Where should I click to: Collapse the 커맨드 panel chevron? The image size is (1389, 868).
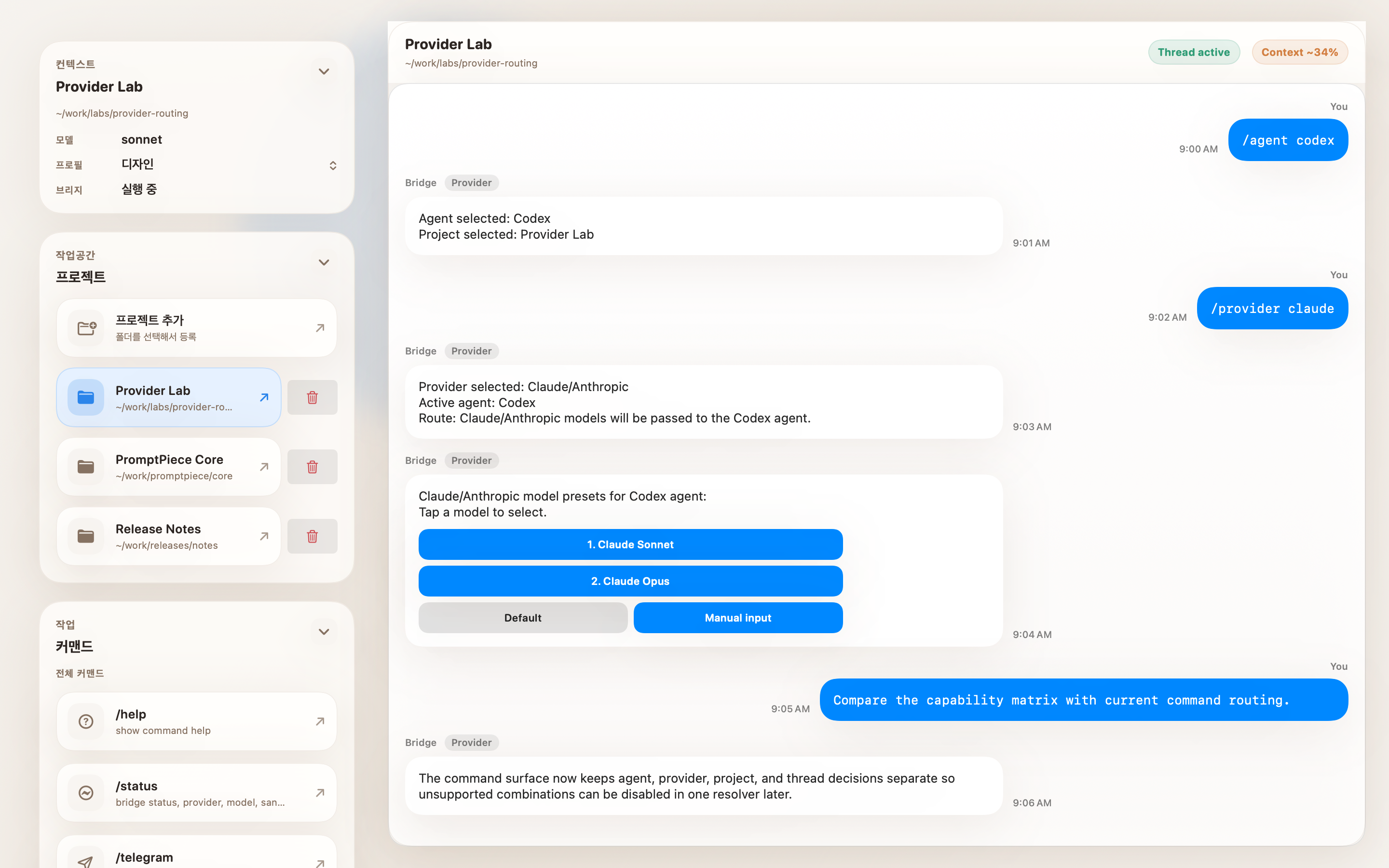tap(324, 632)
